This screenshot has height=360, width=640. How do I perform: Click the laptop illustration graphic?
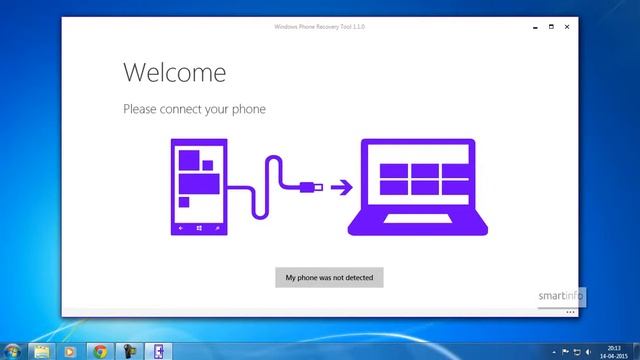pyautogui.click(x=418, y=187)
